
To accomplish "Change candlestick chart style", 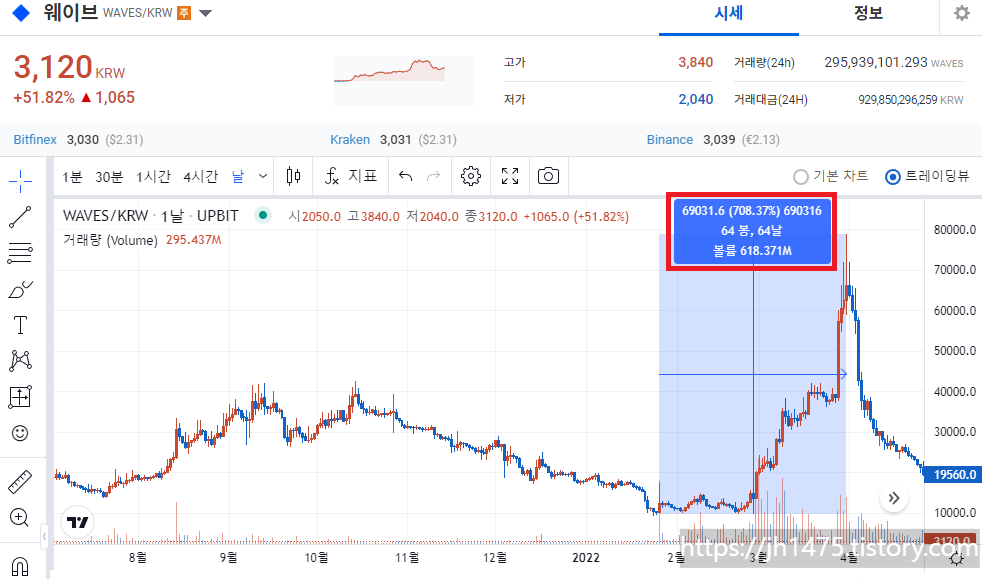I will (293, 177).
